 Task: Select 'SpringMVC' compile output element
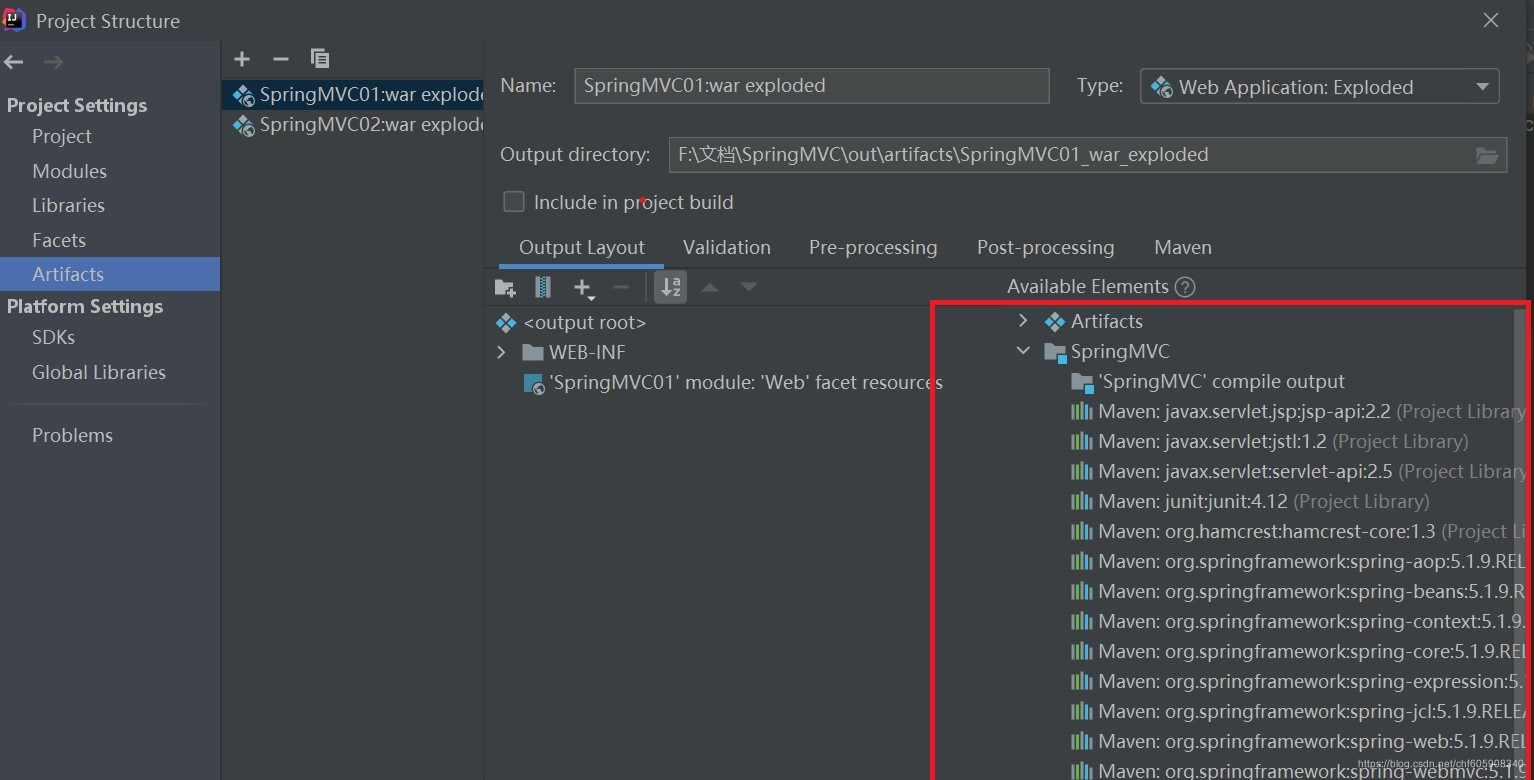click(x=1208, y=381)
